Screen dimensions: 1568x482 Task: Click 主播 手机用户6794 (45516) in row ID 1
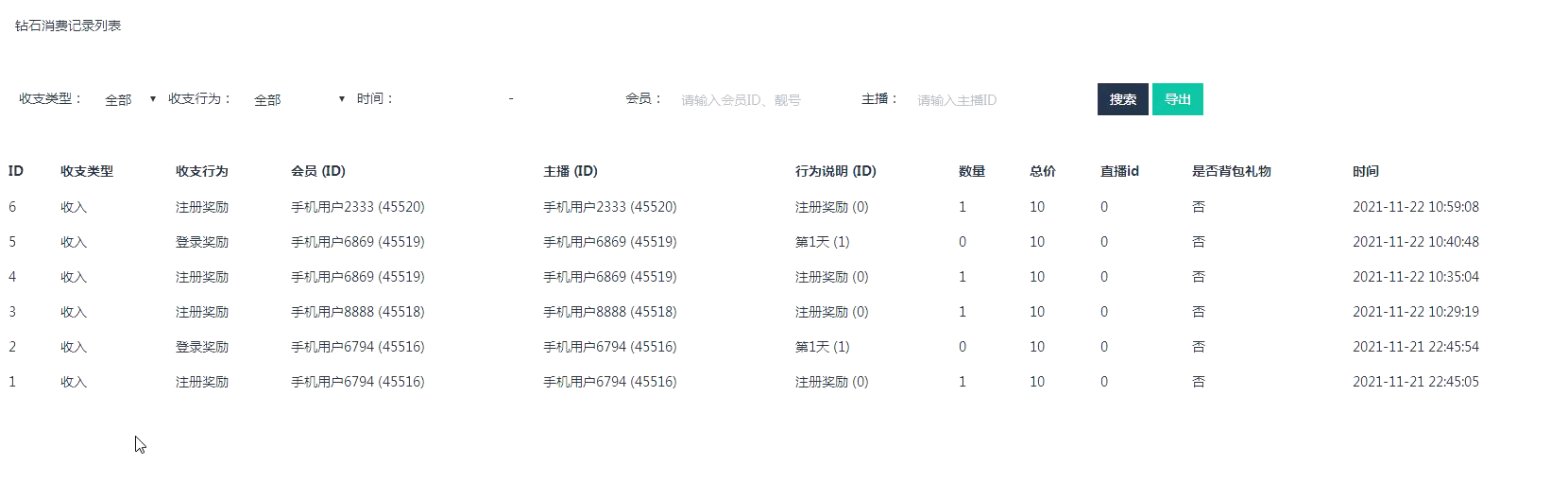click(610, 381)
